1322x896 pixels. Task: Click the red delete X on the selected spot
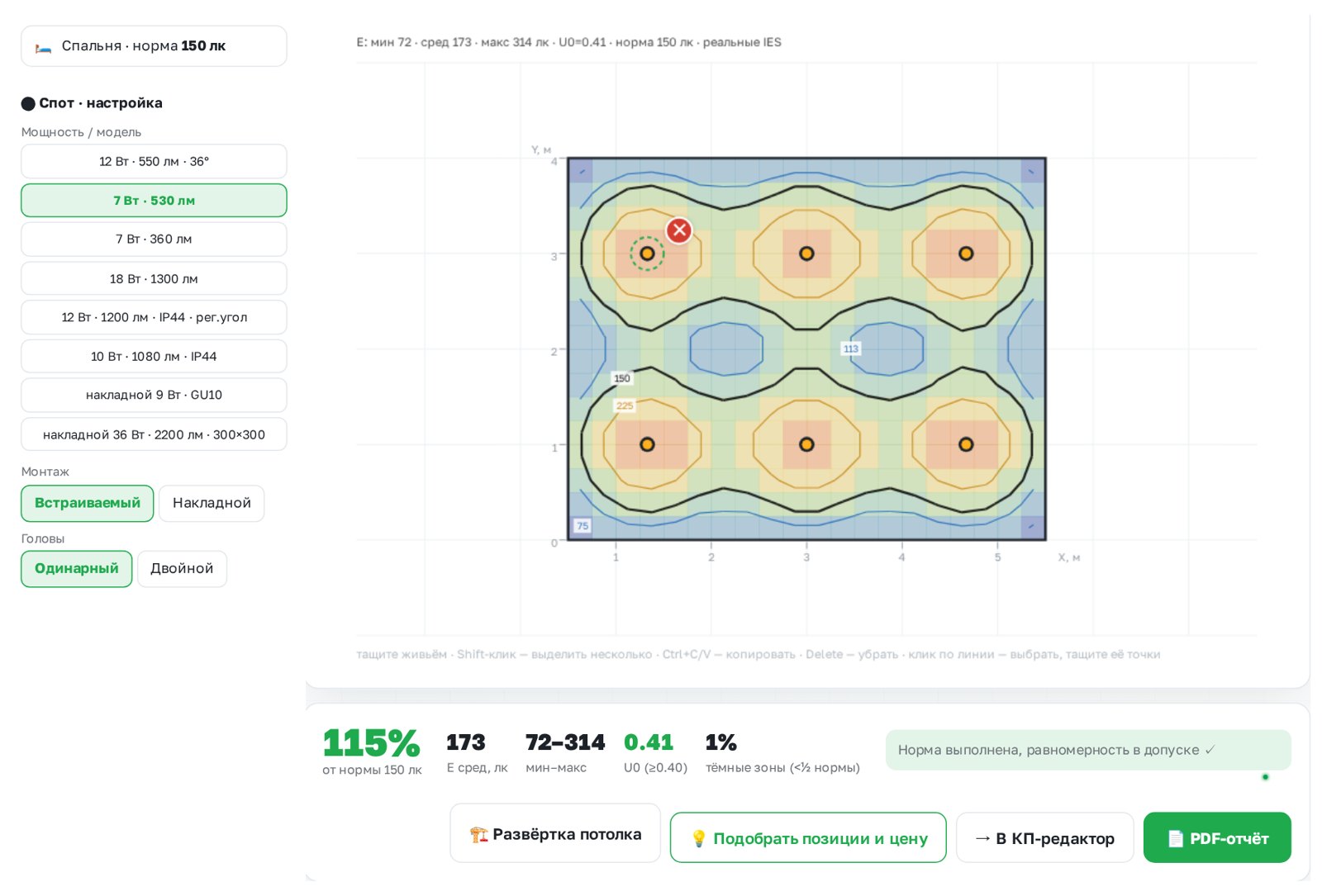pos(679,230)
